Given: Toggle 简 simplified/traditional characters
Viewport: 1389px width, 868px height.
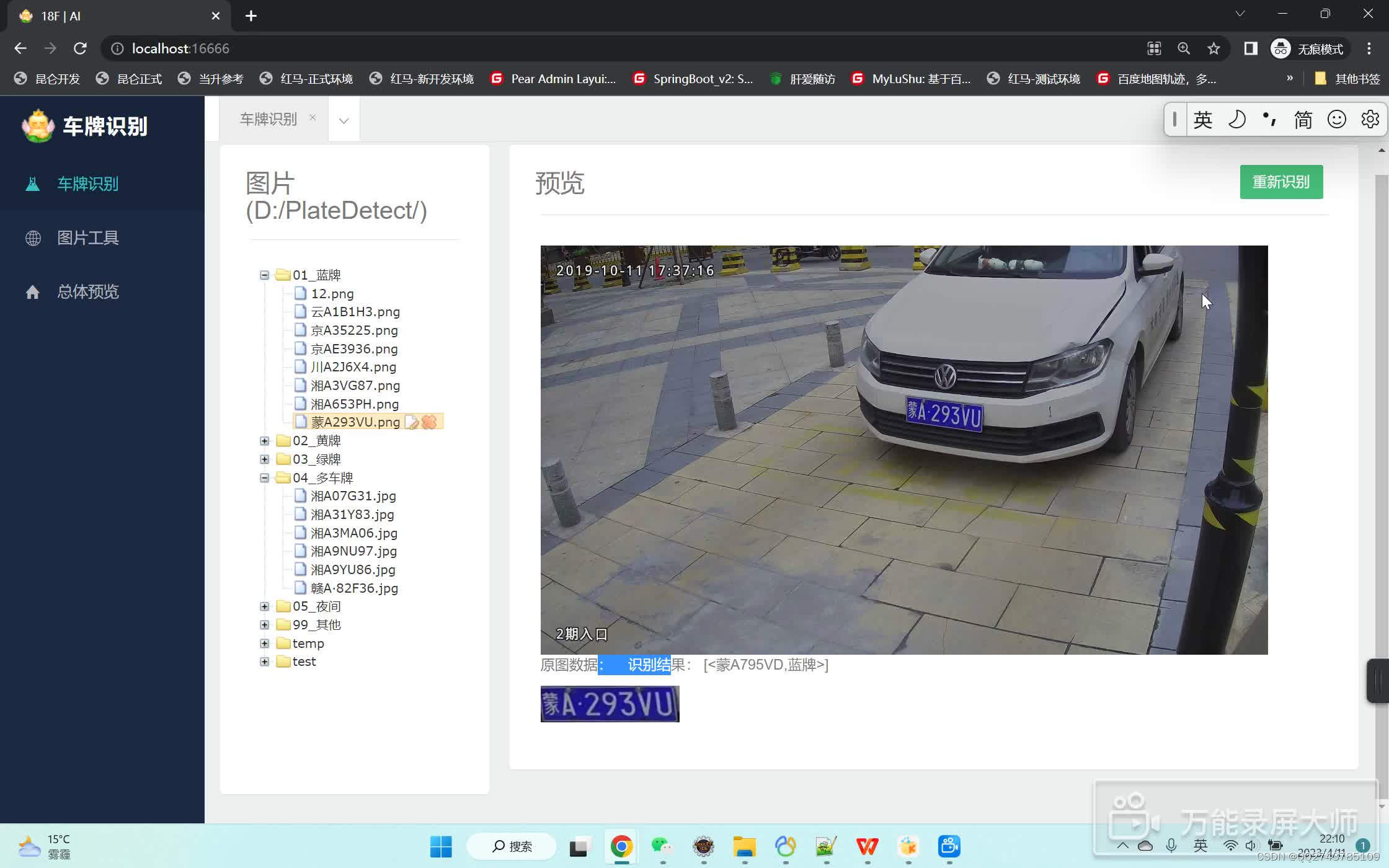Looking at the screenshot, I should (1303, 119).
